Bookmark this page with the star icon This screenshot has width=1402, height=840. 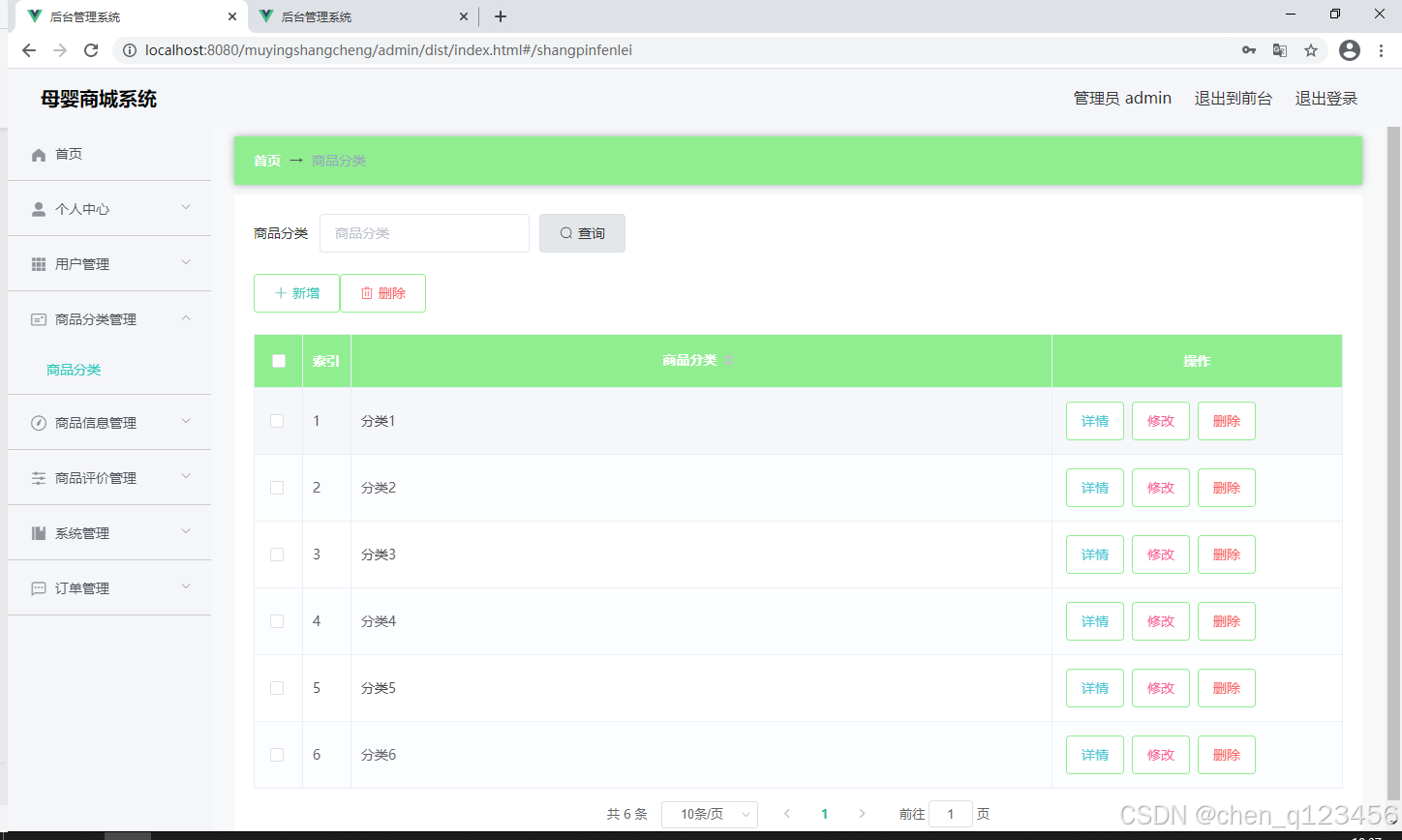click(x=1311, y=50)
